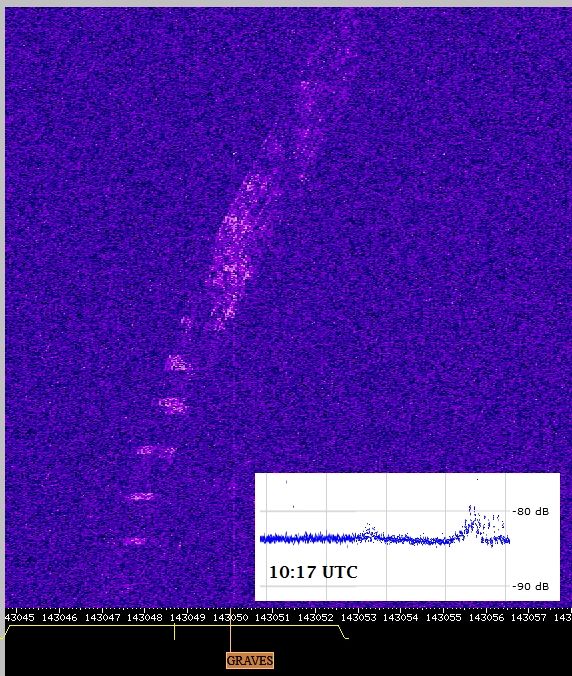Screen dimensions: 572x676
Task: Click the 143053 frequency scale label
Action: [359, 618]
